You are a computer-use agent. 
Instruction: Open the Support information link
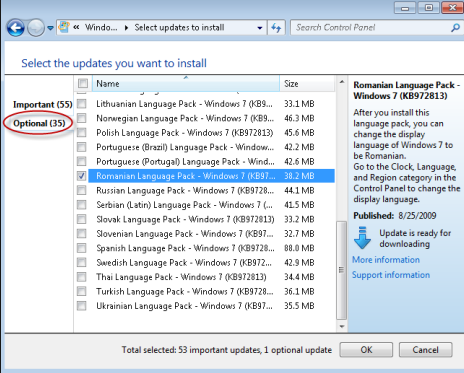click(x=391, y=275)
